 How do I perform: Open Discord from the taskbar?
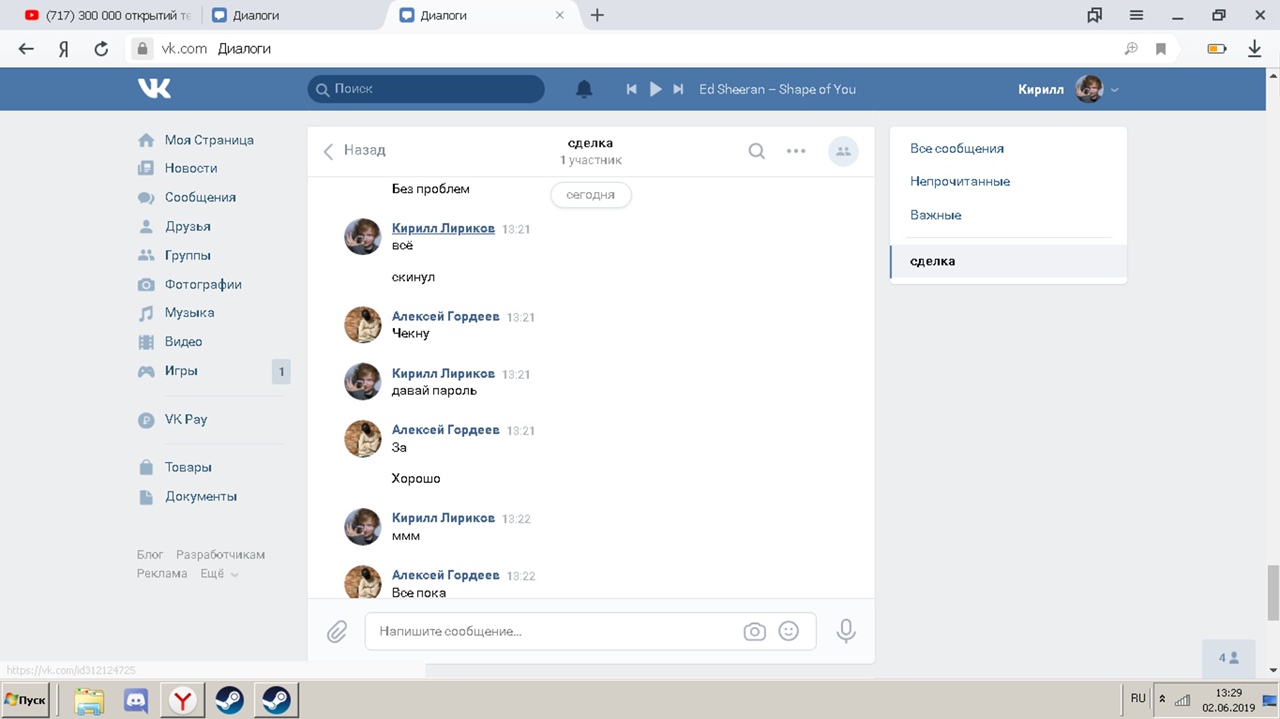pyautogui.click(x=136, y=701)
